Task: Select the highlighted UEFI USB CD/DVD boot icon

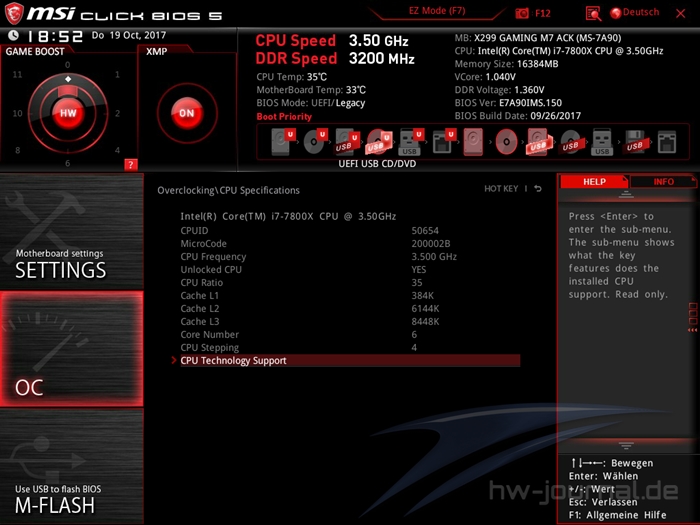Action: [379, 142]
